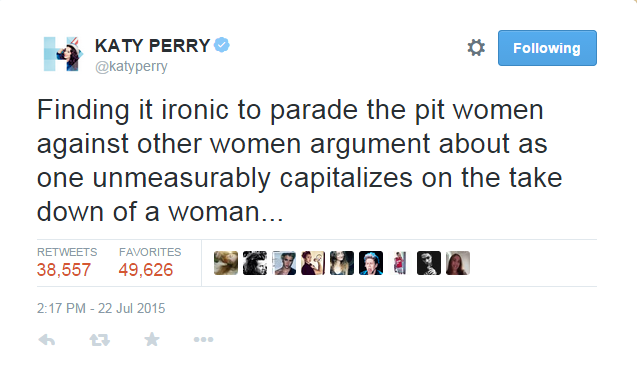
Task: Open Katy Perry's profile avatar
Action: click(63, 54)
